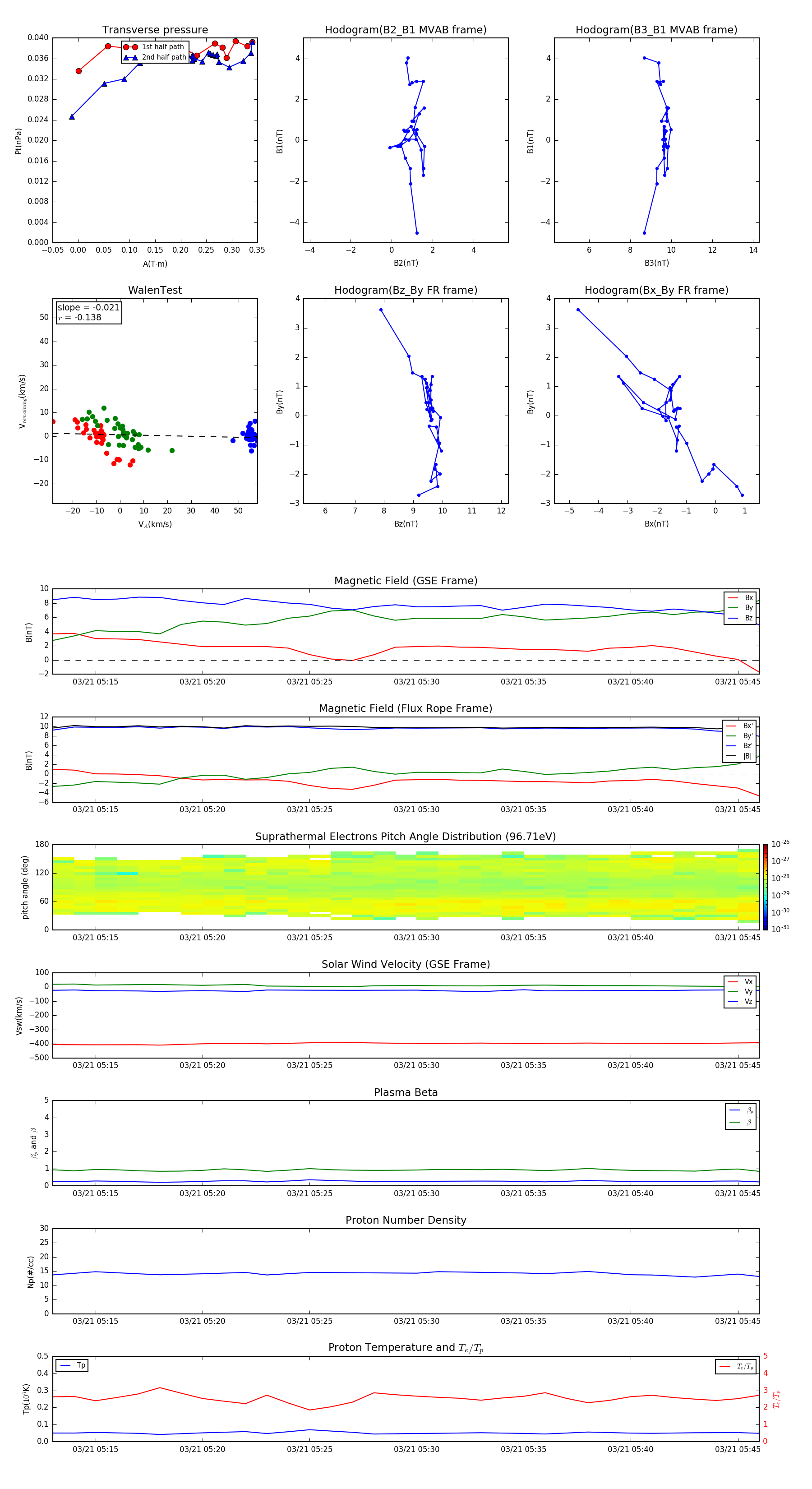The width and height of the screenshot is (812, 1489).
Task: Click the Tp legend entry
Action: coord(72,1365)
